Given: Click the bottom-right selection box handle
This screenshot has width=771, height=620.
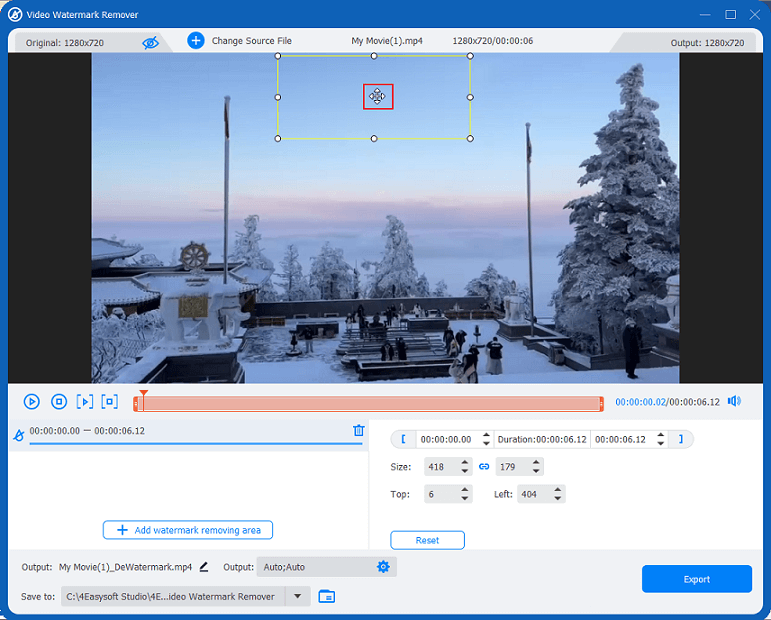Looking at the screenshot, I should (470, 139).
